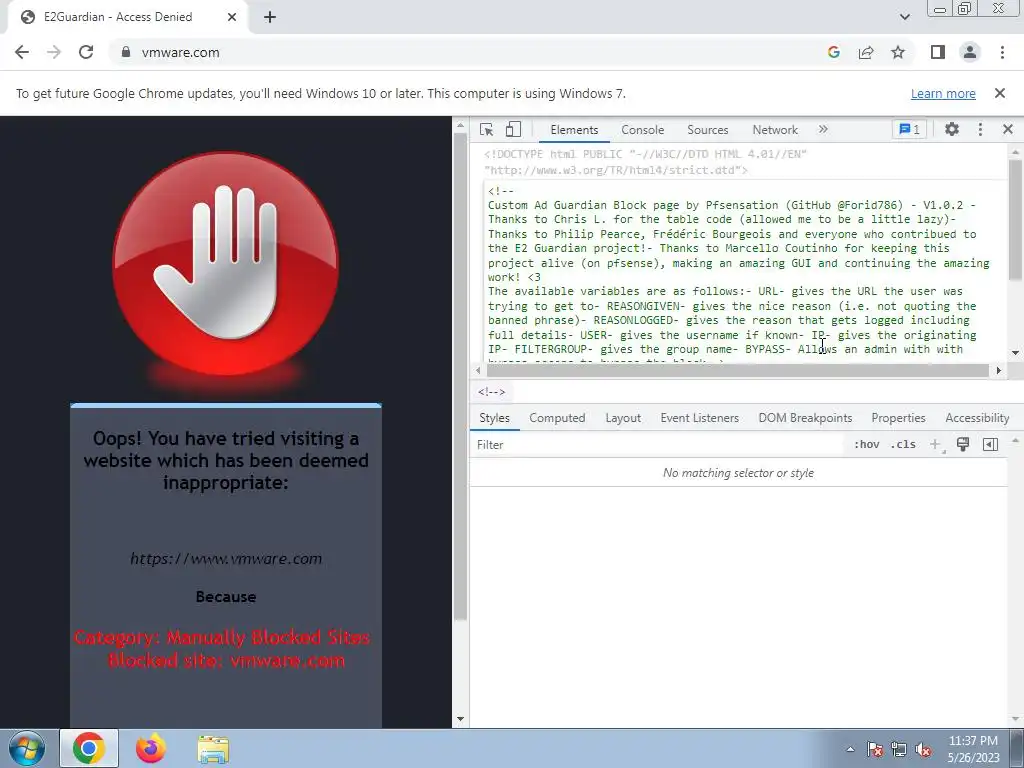
Task: Click the lock icon in the address bar
Action: click(x=126, y=52)
